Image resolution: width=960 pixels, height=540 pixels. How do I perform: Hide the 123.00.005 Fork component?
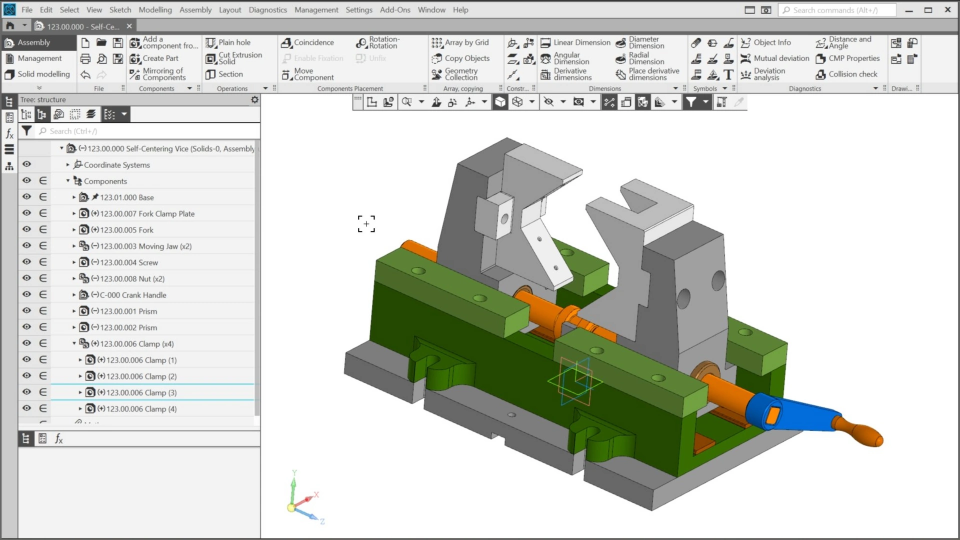(27, 230)
